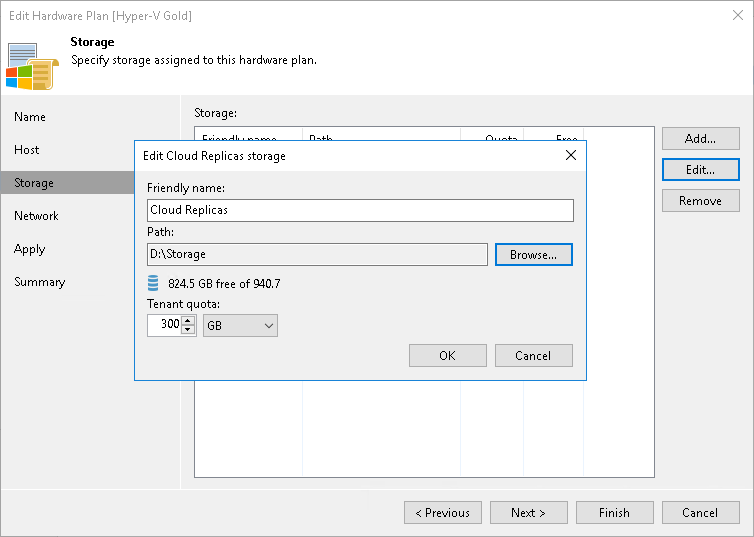Click the Hyper-V hardware plan wizard icon
Image resolution: width=754 pixels, height=537 pixels.
32,66
